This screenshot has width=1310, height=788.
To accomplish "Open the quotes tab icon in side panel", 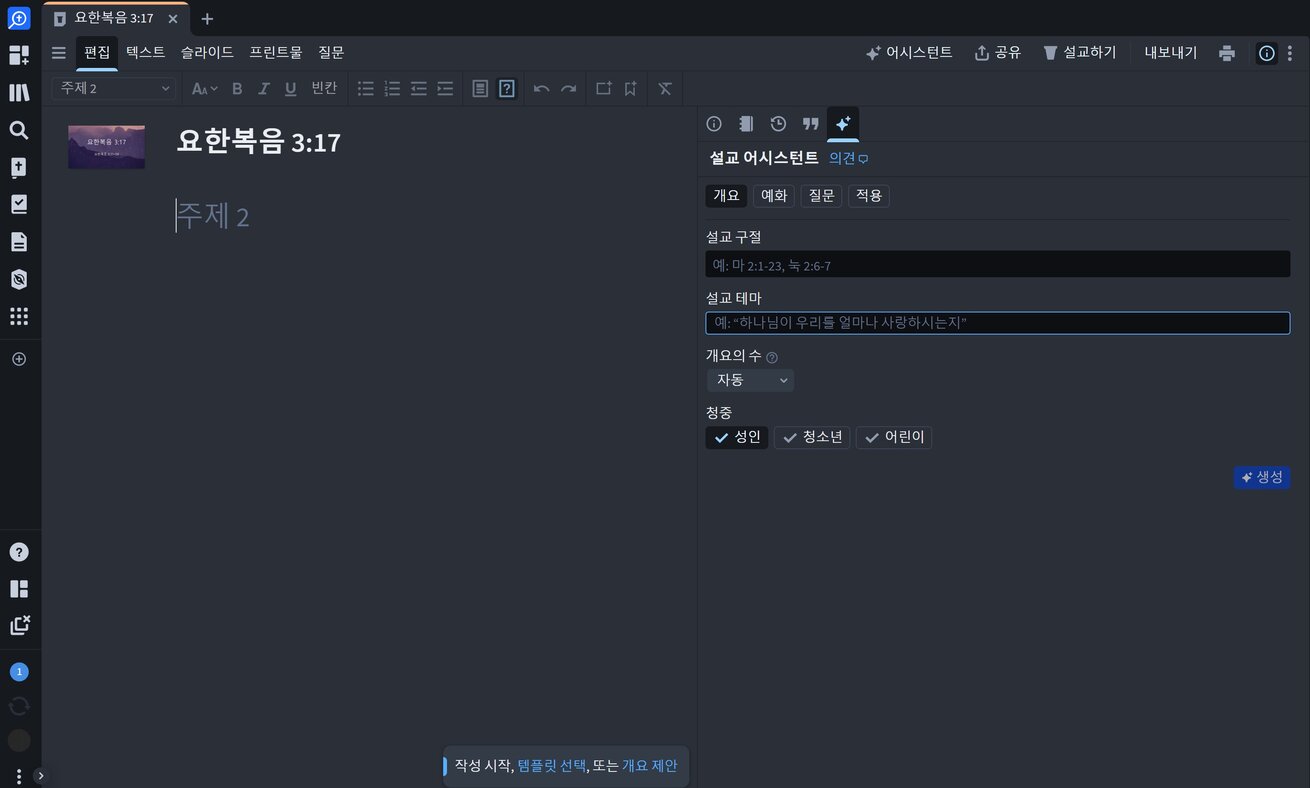I will point(810,124).
